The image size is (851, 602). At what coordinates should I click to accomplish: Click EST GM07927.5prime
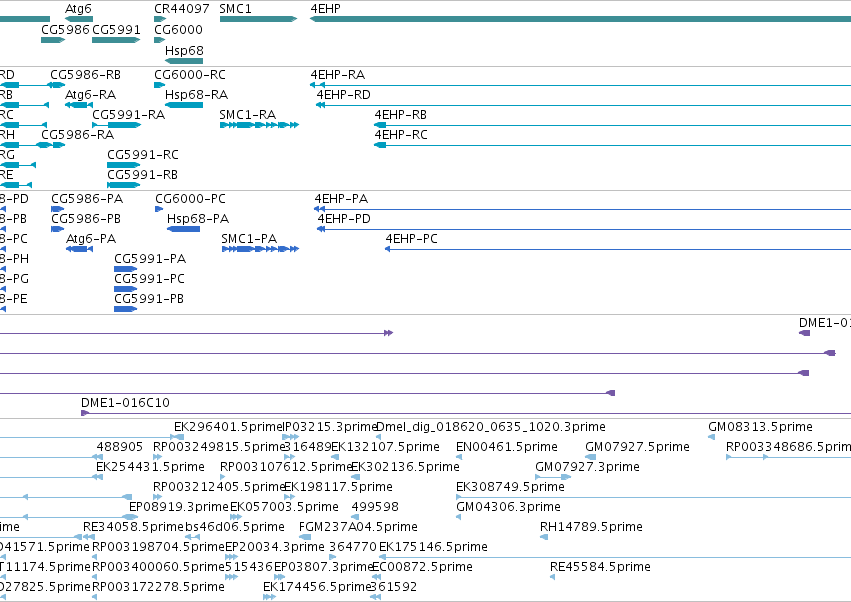(637, 447)
